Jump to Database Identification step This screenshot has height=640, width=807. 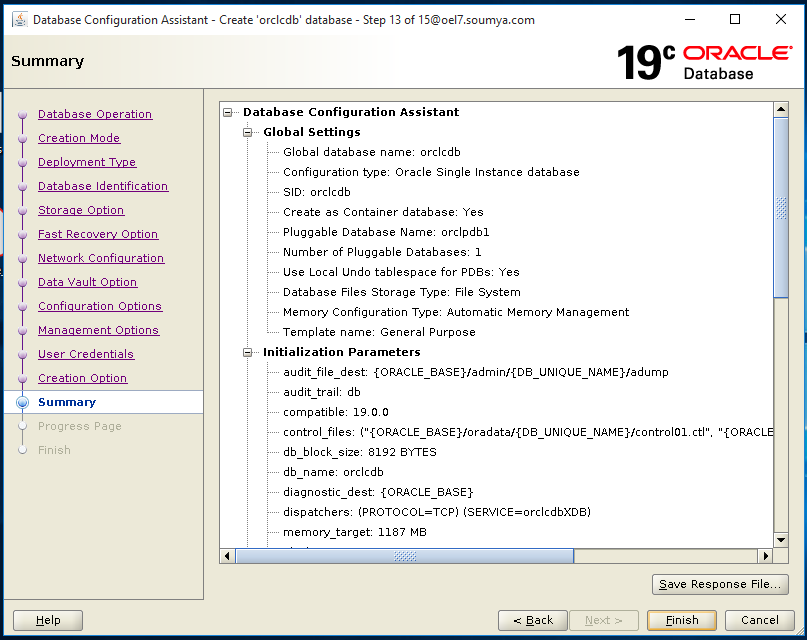tap(103, 186)
